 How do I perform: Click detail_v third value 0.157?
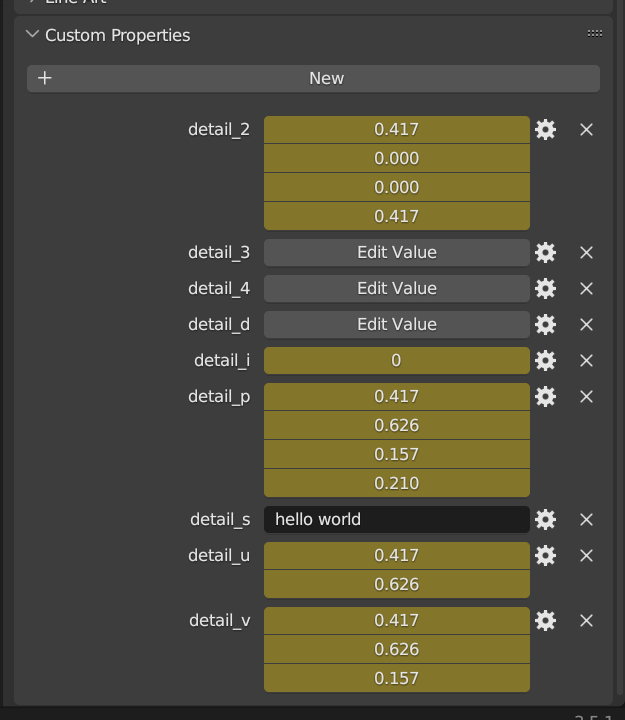point(397,678)
